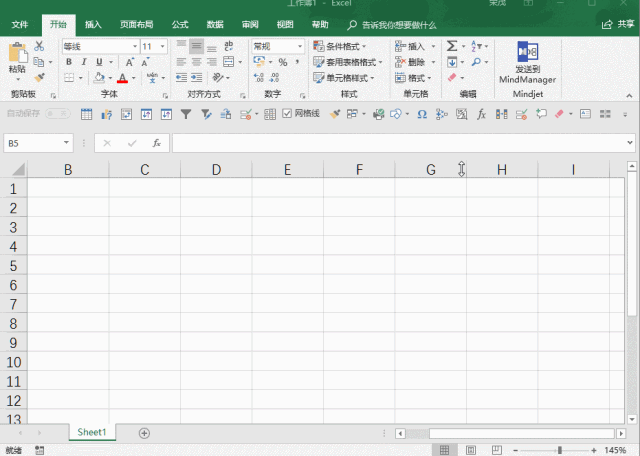Click 删除 delete cells button
Image resolution: width=640 pixels, height=456 pixels.
tap(411, 62)
